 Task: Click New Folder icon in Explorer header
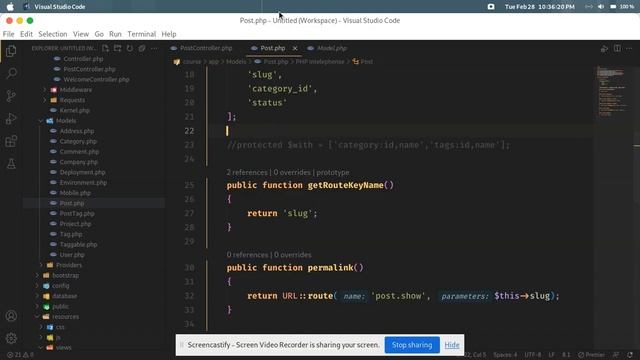(x=118, y=48)
